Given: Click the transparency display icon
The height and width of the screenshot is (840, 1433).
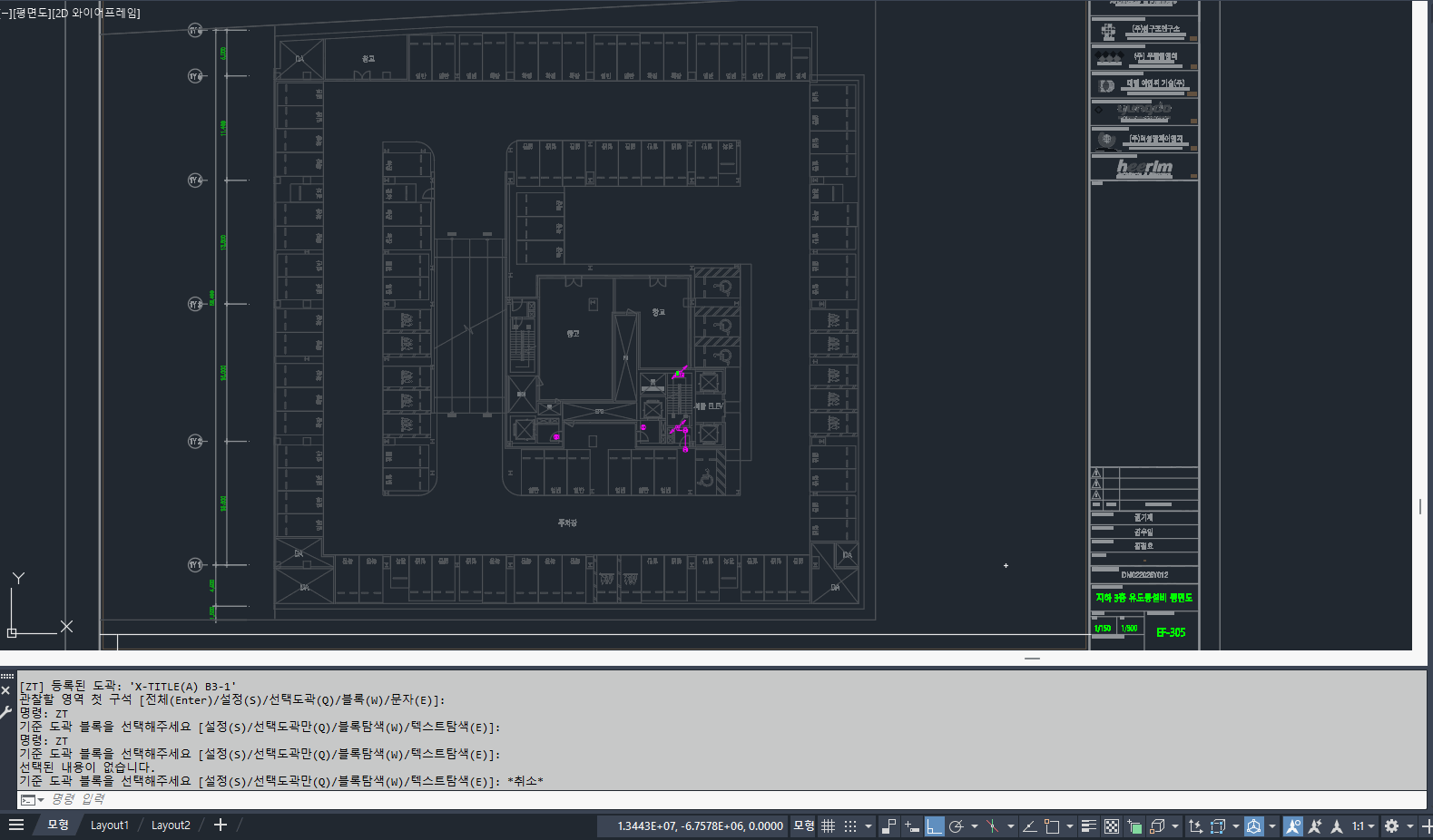Looking at the screenshot, I should [1112, 826].
